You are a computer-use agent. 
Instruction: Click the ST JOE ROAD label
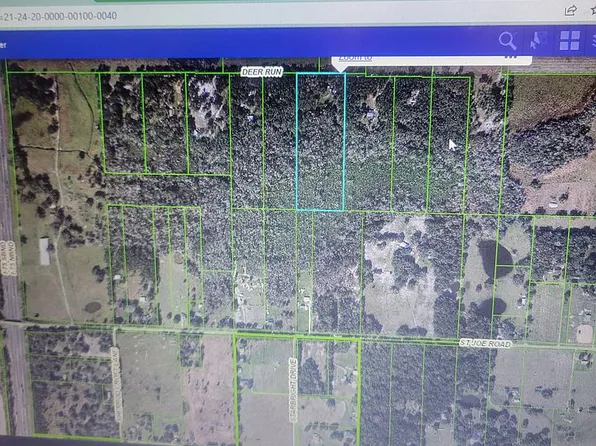click(485, 343)
